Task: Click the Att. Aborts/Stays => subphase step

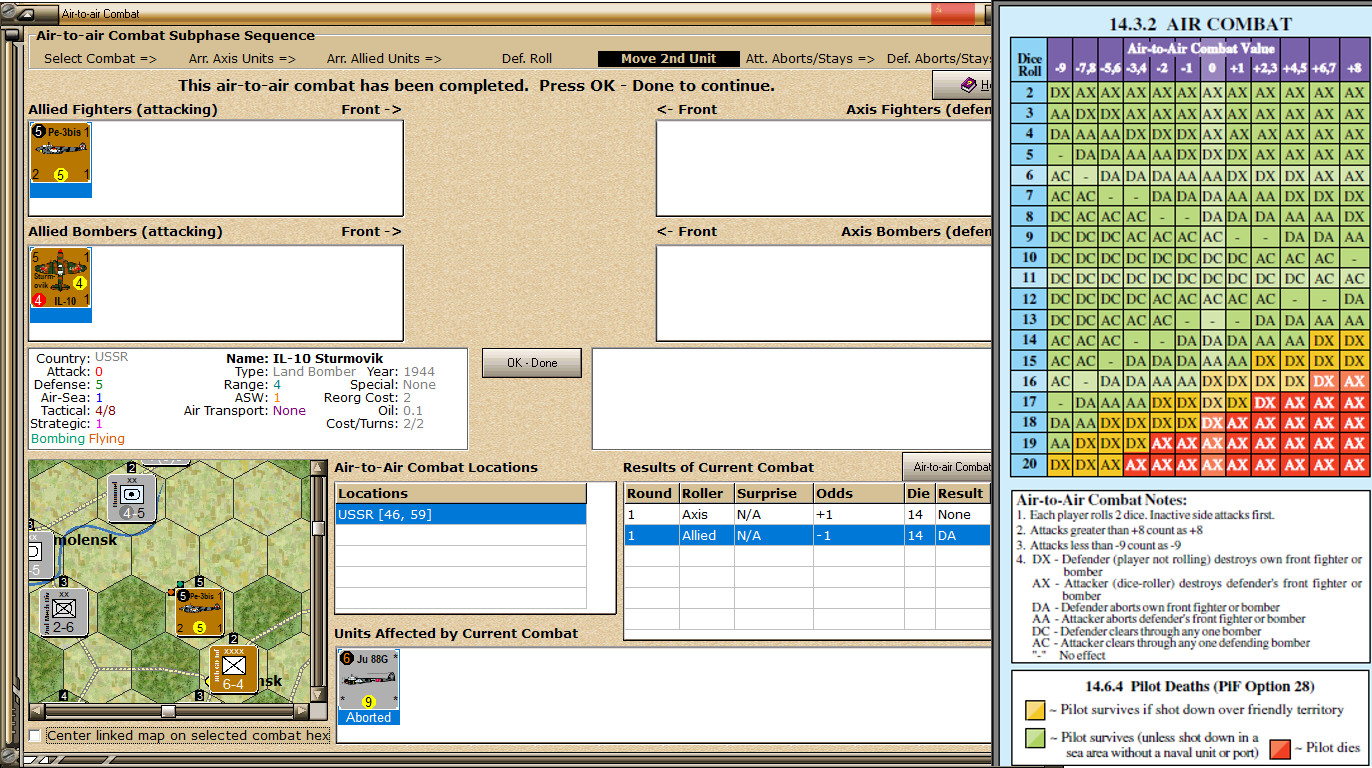Action: 811,58
